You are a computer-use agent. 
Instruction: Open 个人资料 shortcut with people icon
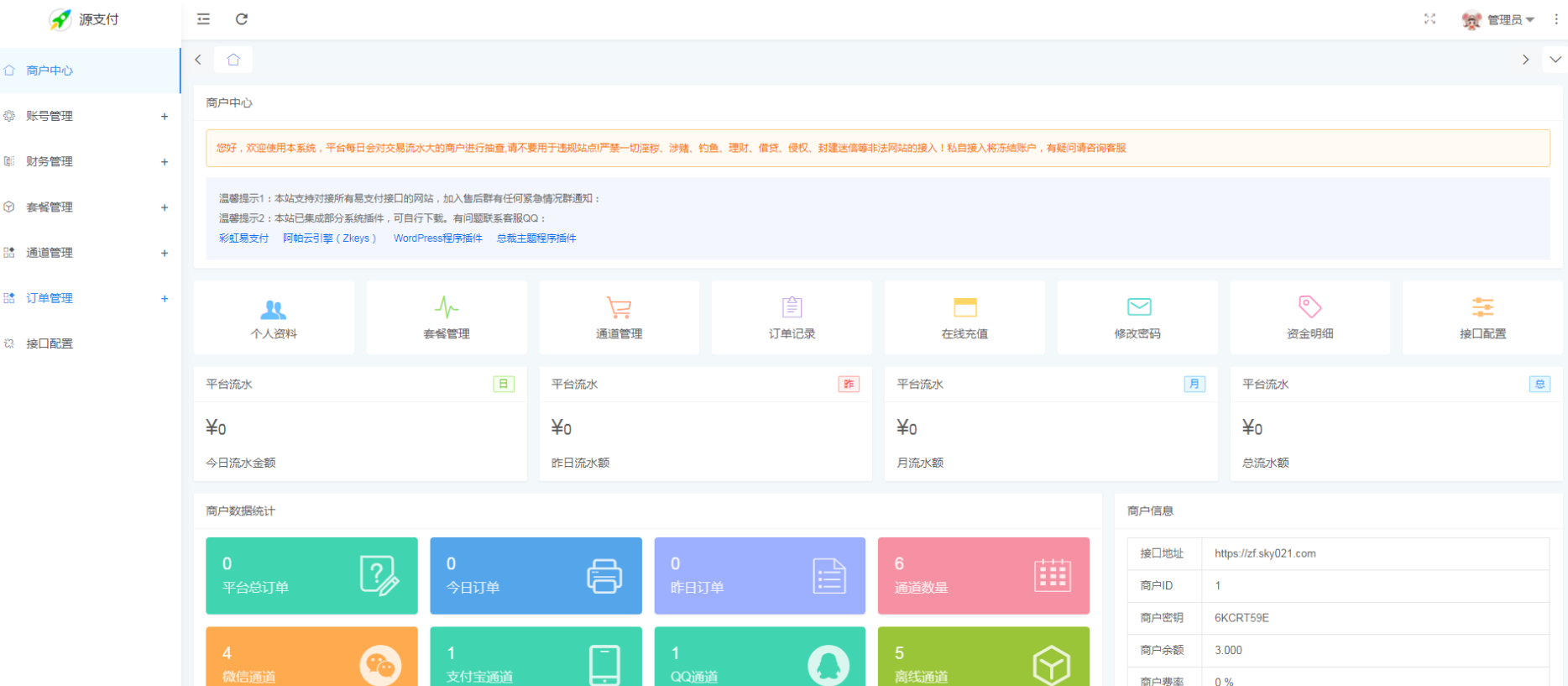[274, 317]
